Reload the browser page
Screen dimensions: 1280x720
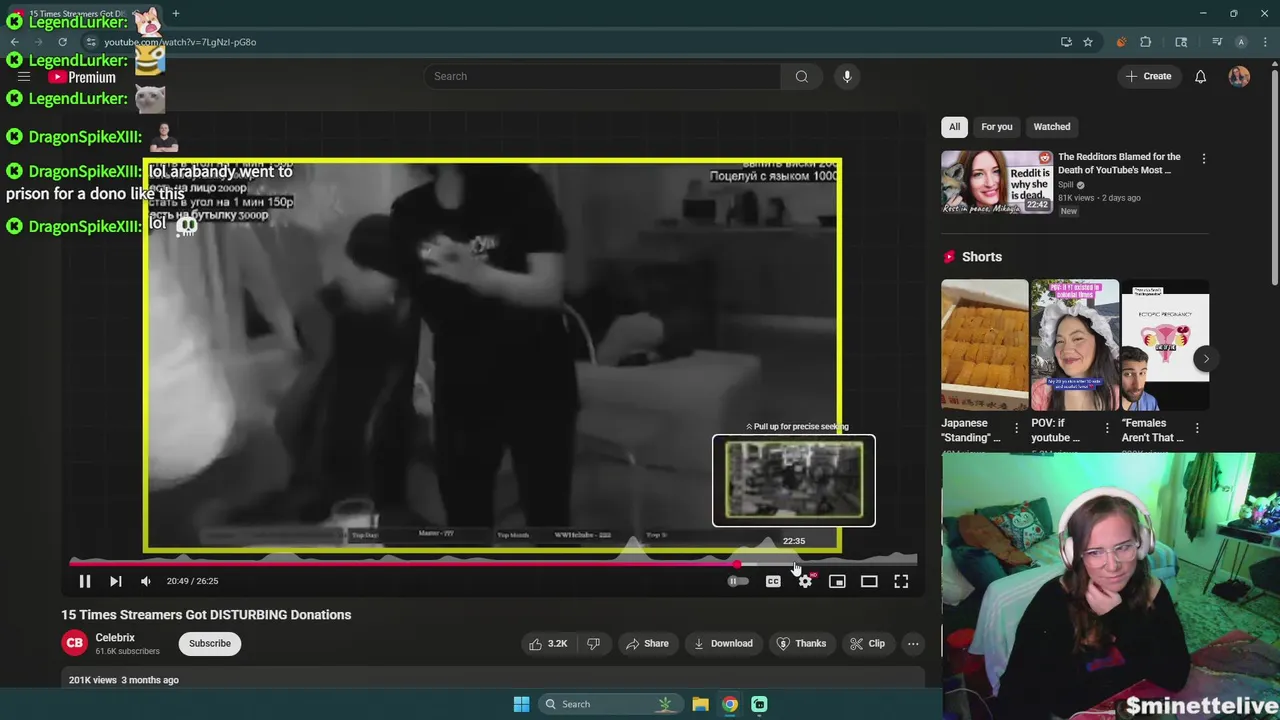pos(62,42)
